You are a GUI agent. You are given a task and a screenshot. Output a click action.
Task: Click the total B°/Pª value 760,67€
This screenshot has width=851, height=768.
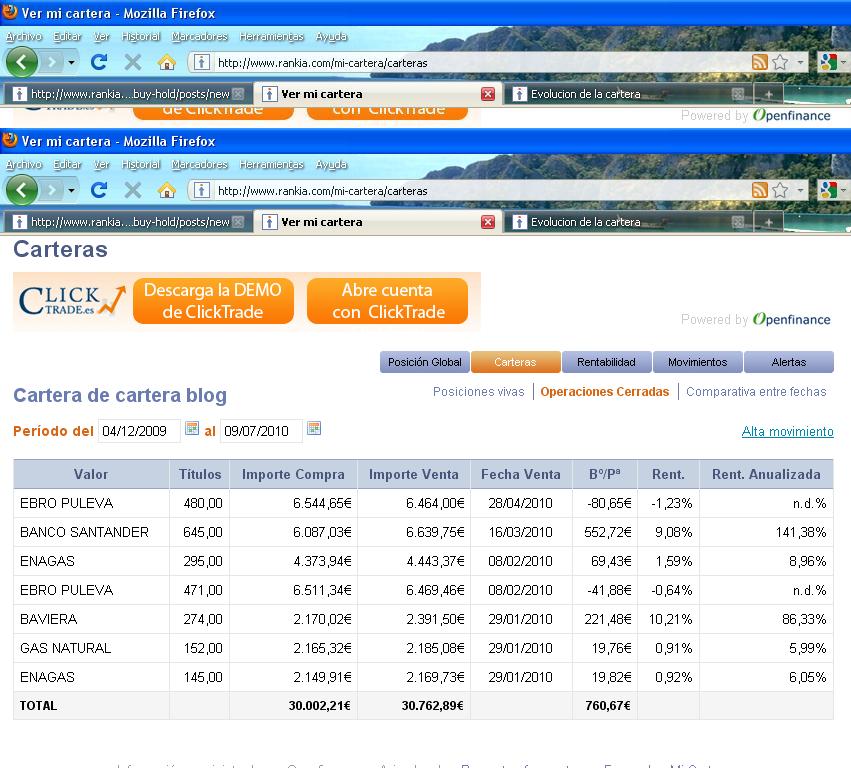point(608,706)
